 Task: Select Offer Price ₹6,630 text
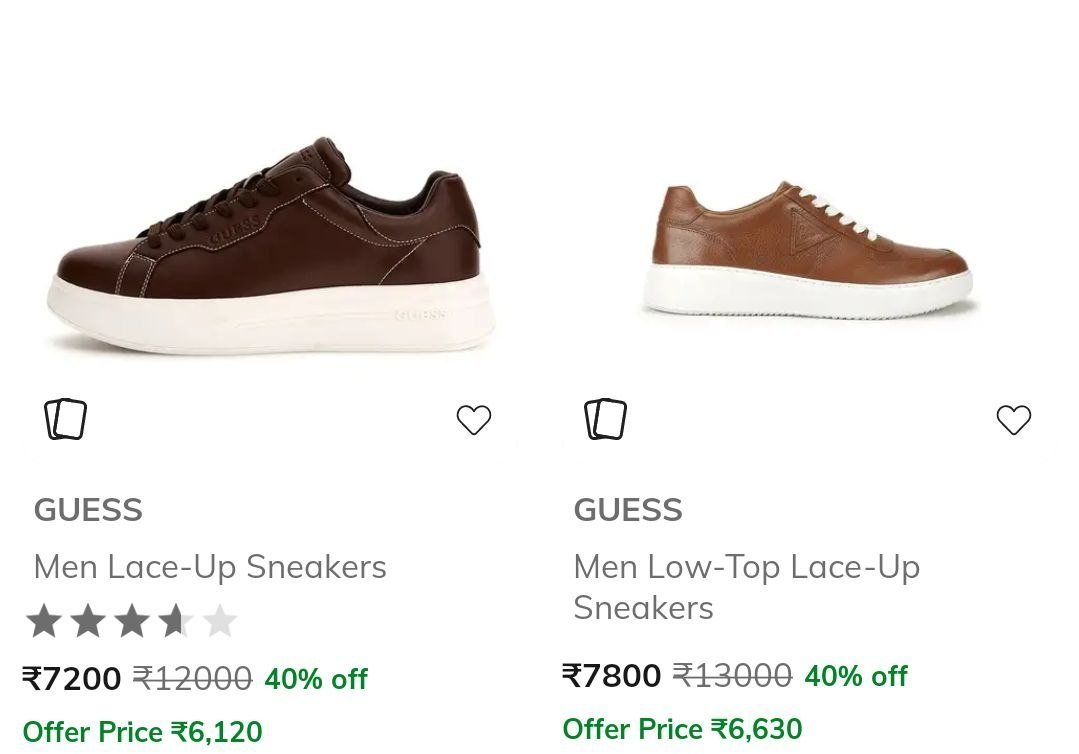[x=683, y=729]
